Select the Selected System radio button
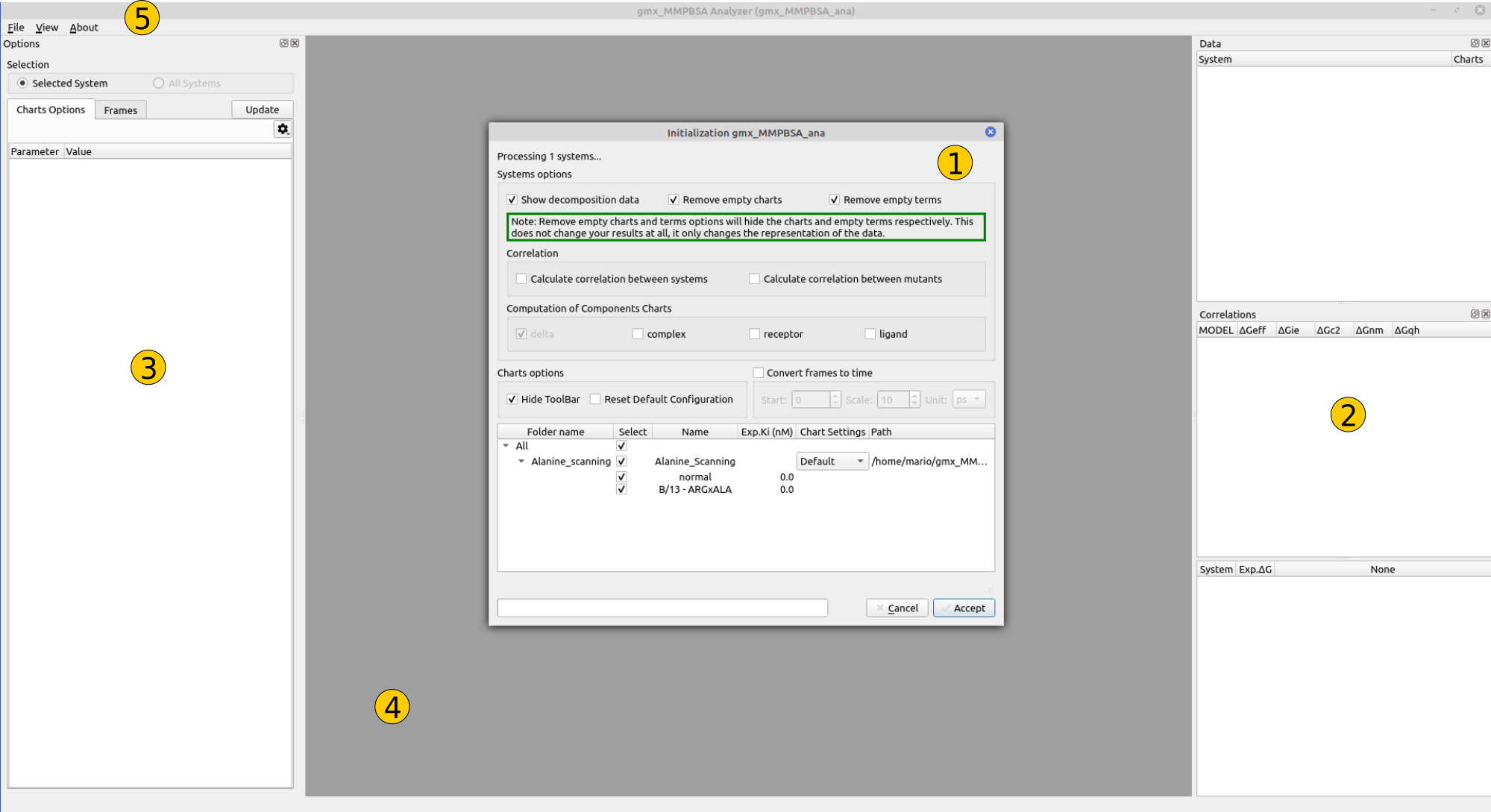The height and width of the screenshot is (812, 1491). [22, 83]
